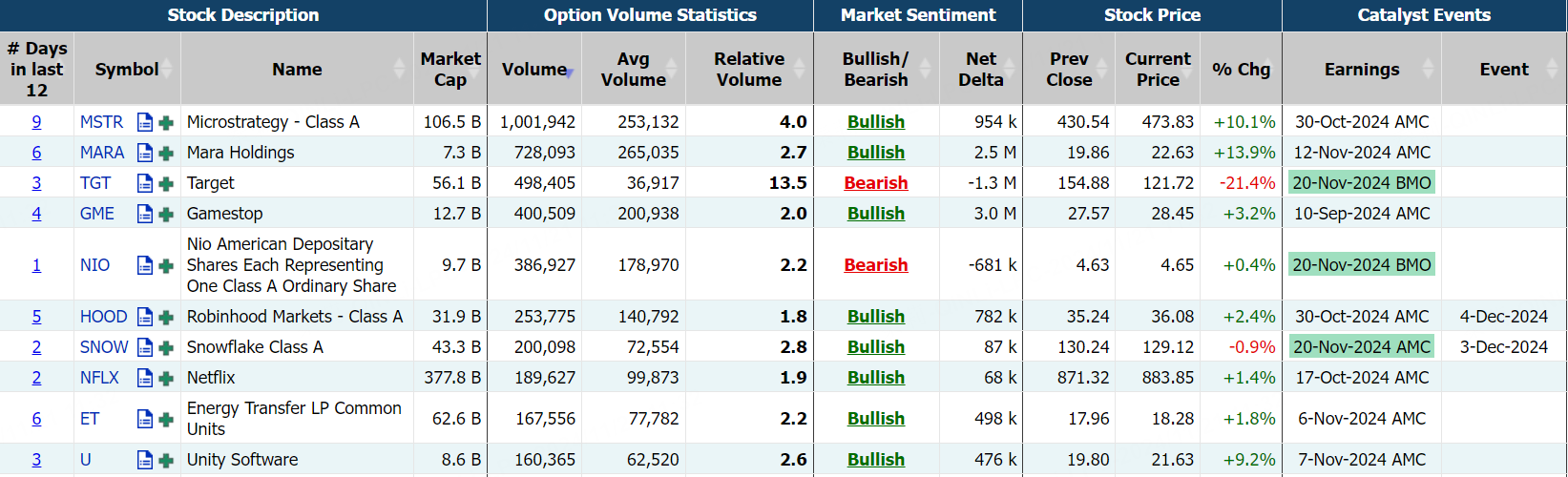Click the document icon next to MSTR
The width and height of the screenshot is (1568, 477).
[x=144, y=122]
